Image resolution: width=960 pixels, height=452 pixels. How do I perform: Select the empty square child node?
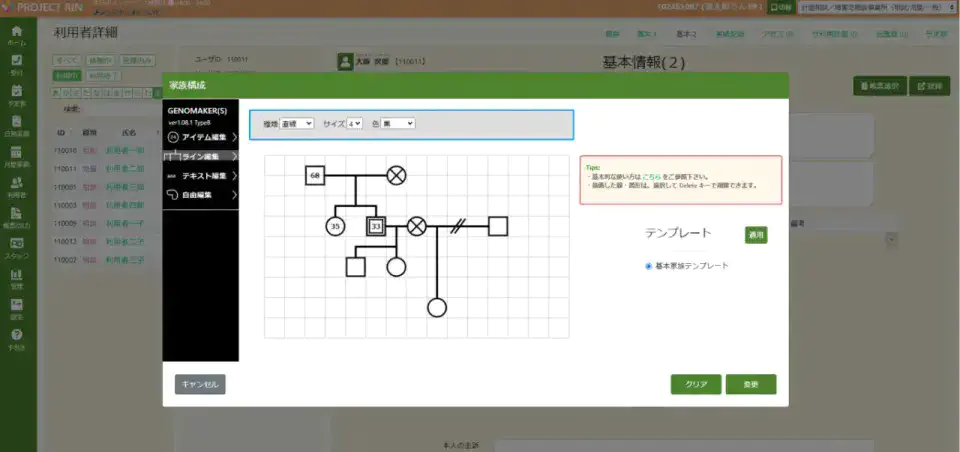[x=356, y=267]
